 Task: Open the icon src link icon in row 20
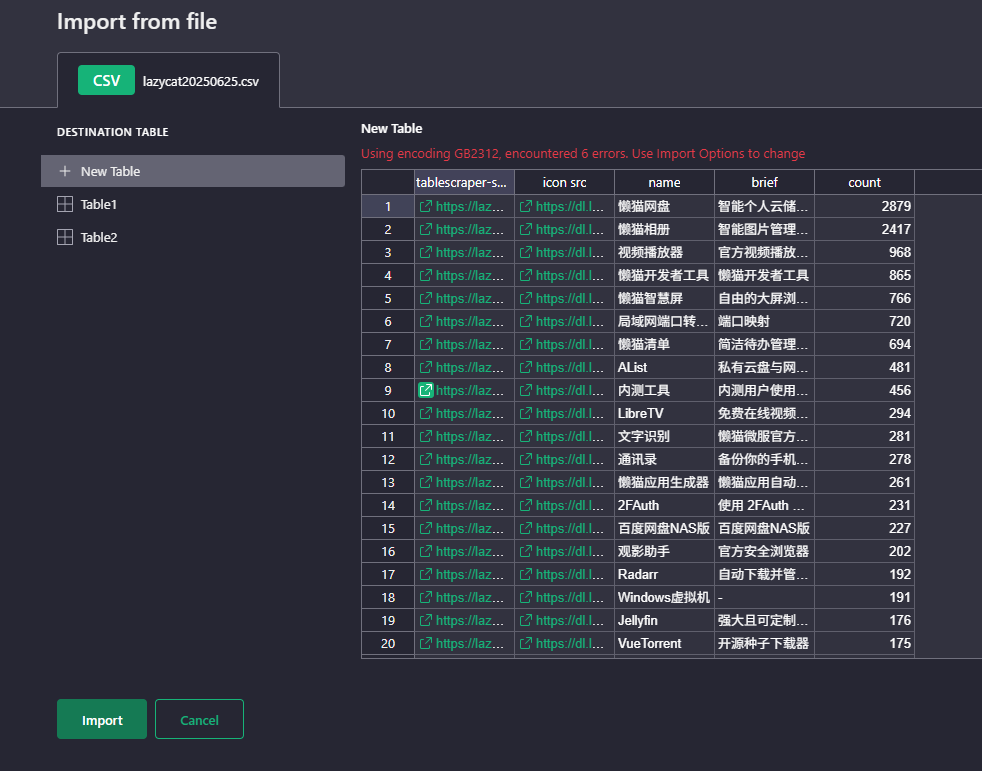click(x=526, y=643)
